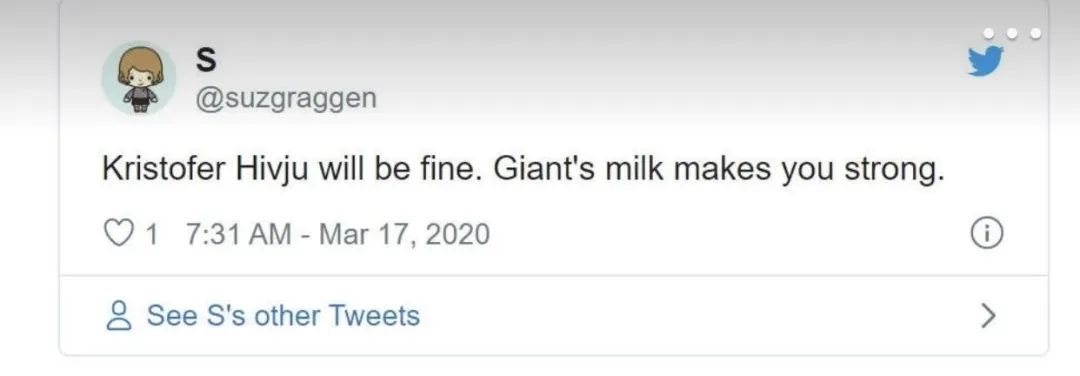
Task: Open the circled info icon
Action: (x=986, y=235)
